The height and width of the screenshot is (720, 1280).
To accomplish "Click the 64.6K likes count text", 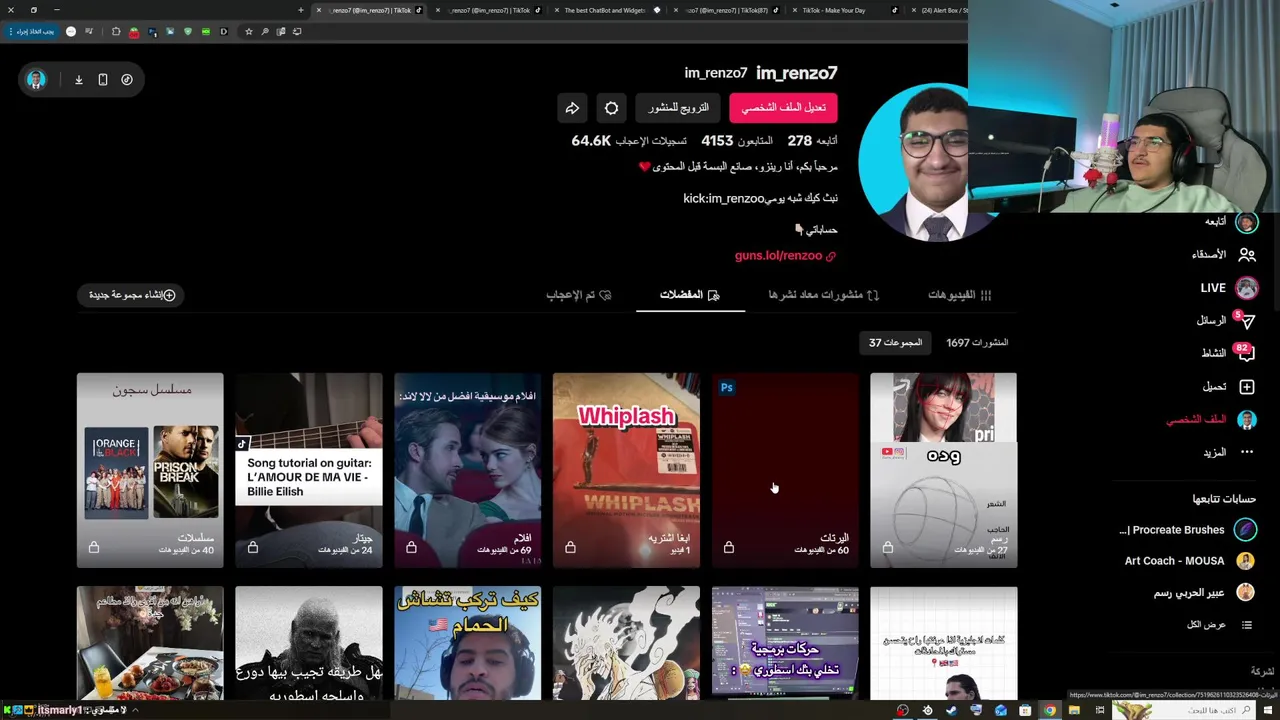I will 629,141.
